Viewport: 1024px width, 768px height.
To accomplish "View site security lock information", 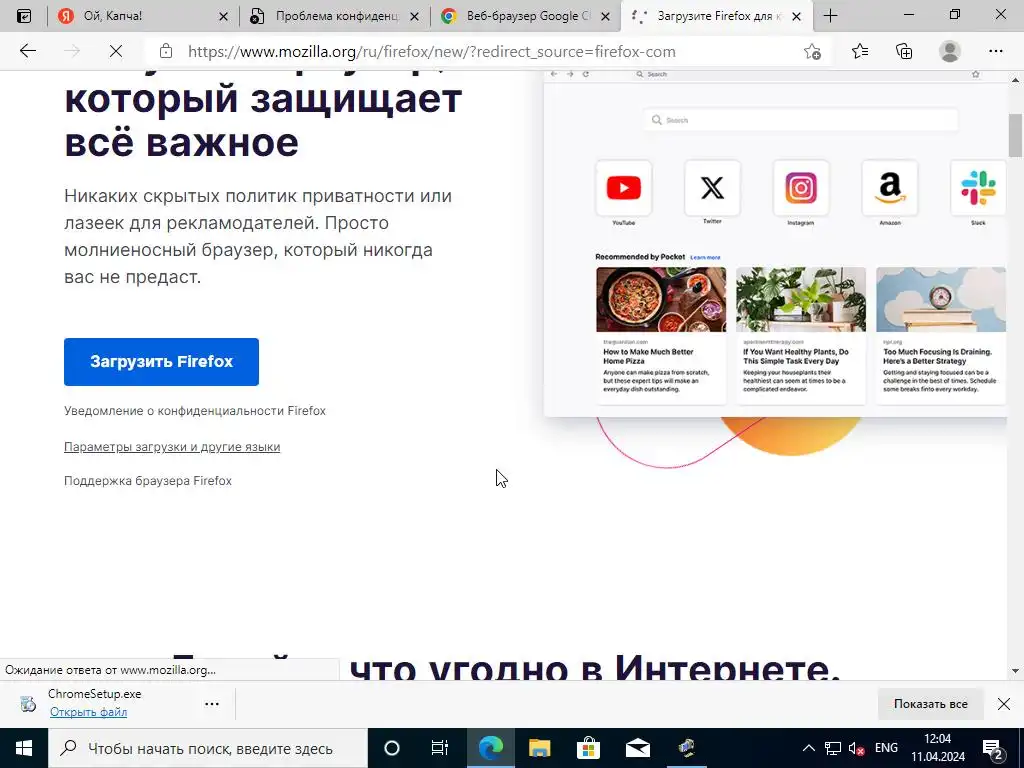I will (166, 51).
